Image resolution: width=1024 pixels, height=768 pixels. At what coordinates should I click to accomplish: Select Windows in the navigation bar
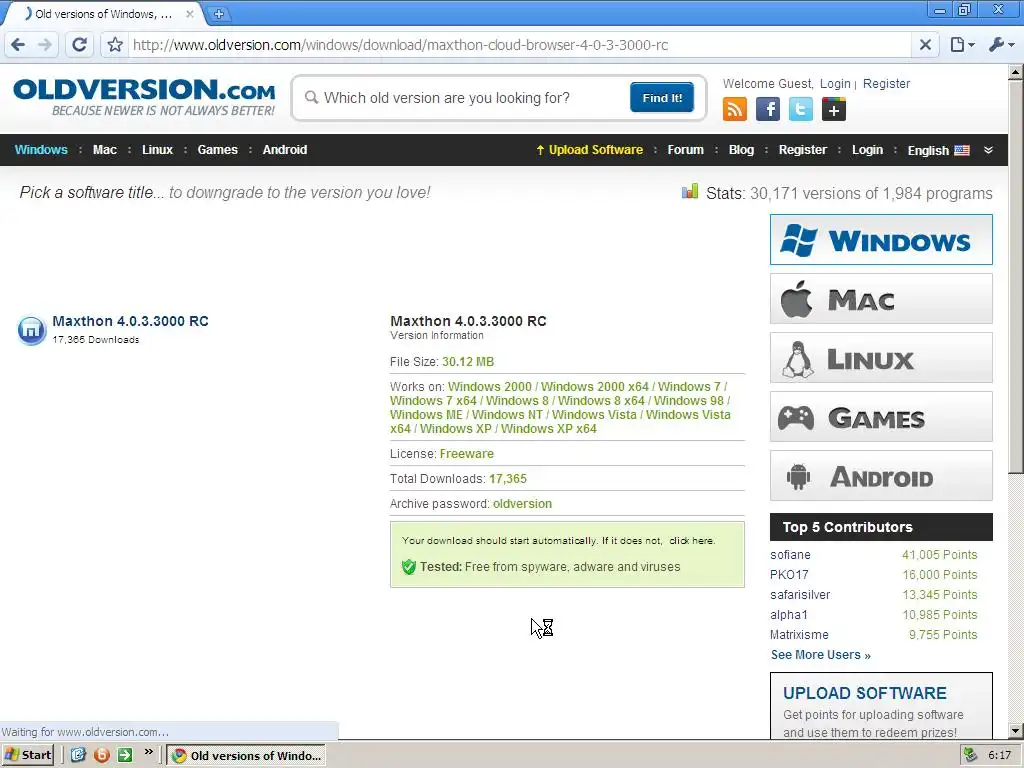point(41,150)
